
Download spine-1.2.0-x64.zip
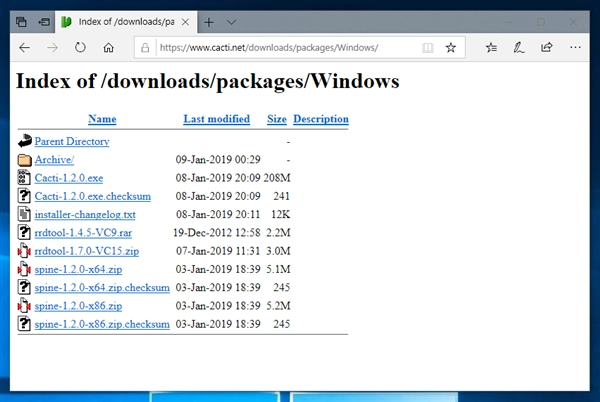(x=78, y=269)
